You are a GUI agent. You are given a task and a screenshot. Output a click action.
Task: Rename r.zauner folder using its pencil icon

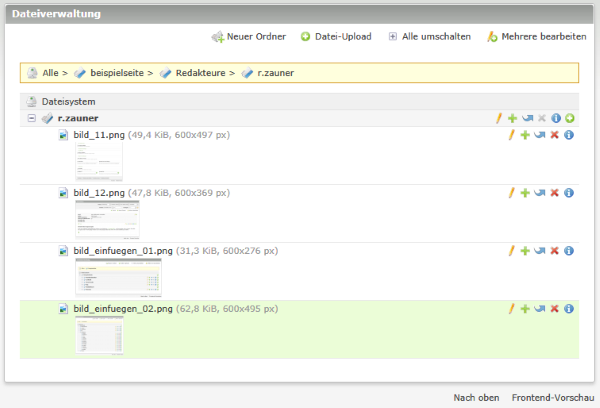point(498,118)
